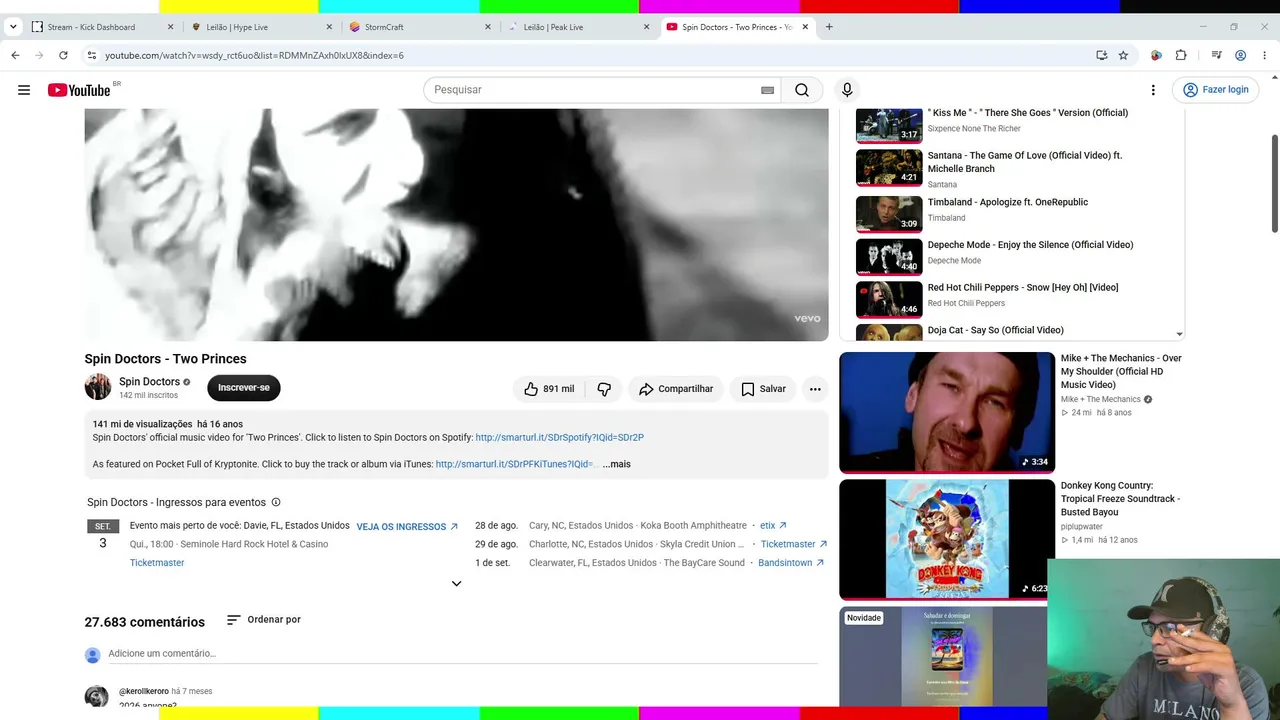
Task: Dislike the video with thumbs down
Action: click(x=604, y=389)
